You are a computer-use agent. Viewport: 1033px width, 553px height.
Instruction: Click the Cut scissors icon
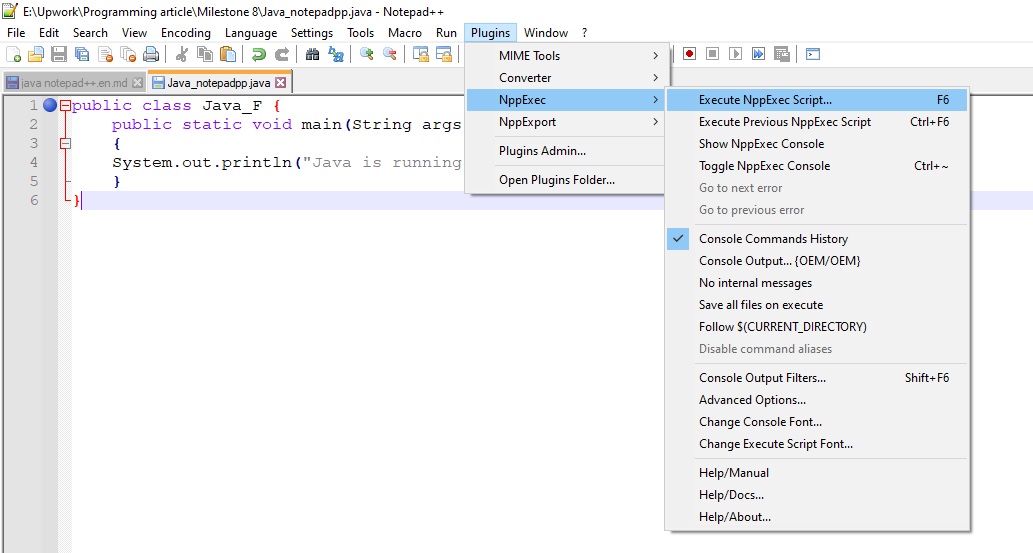[182, 55]
